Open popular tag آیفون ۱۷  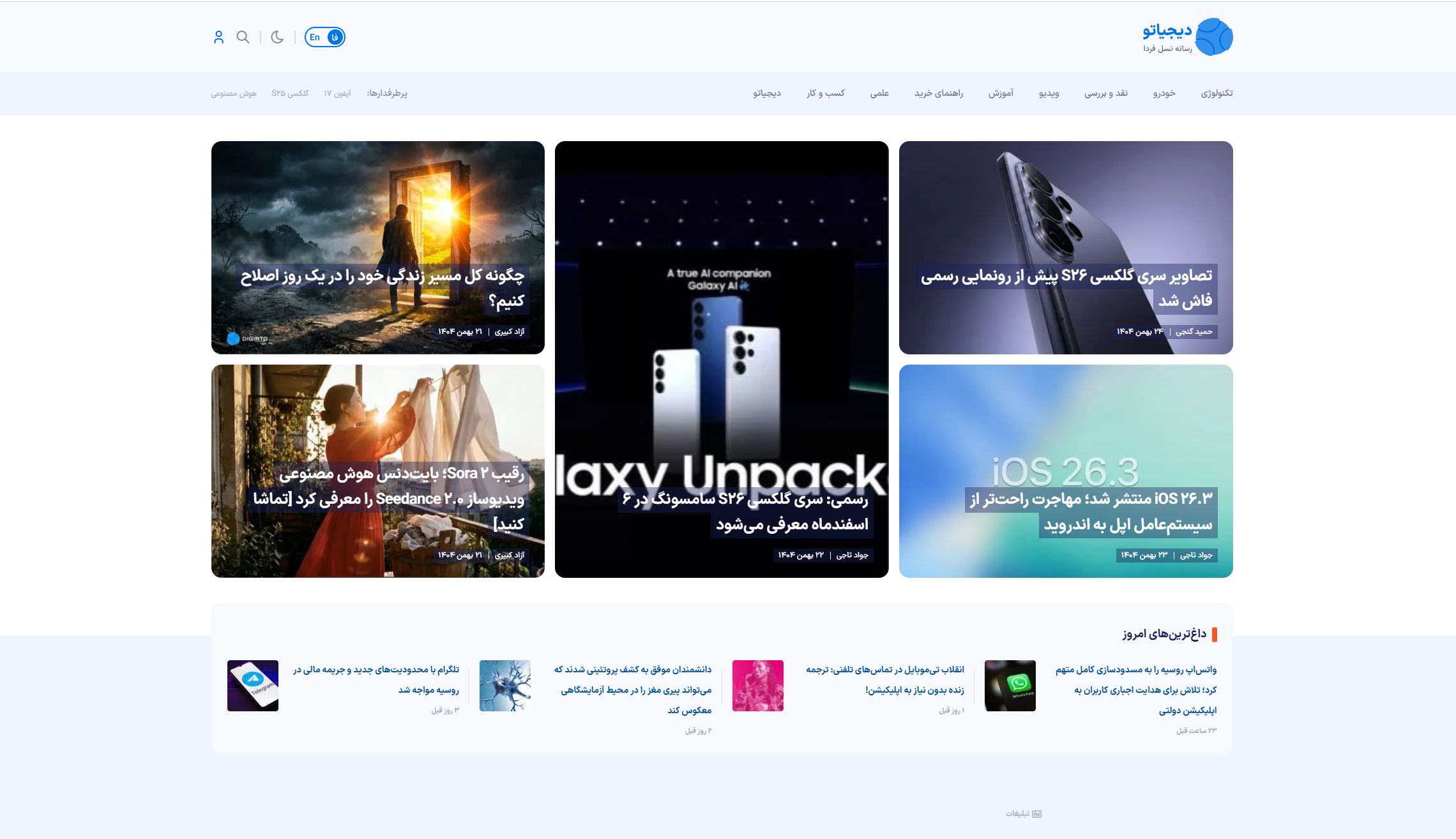[x=337, y=93]
